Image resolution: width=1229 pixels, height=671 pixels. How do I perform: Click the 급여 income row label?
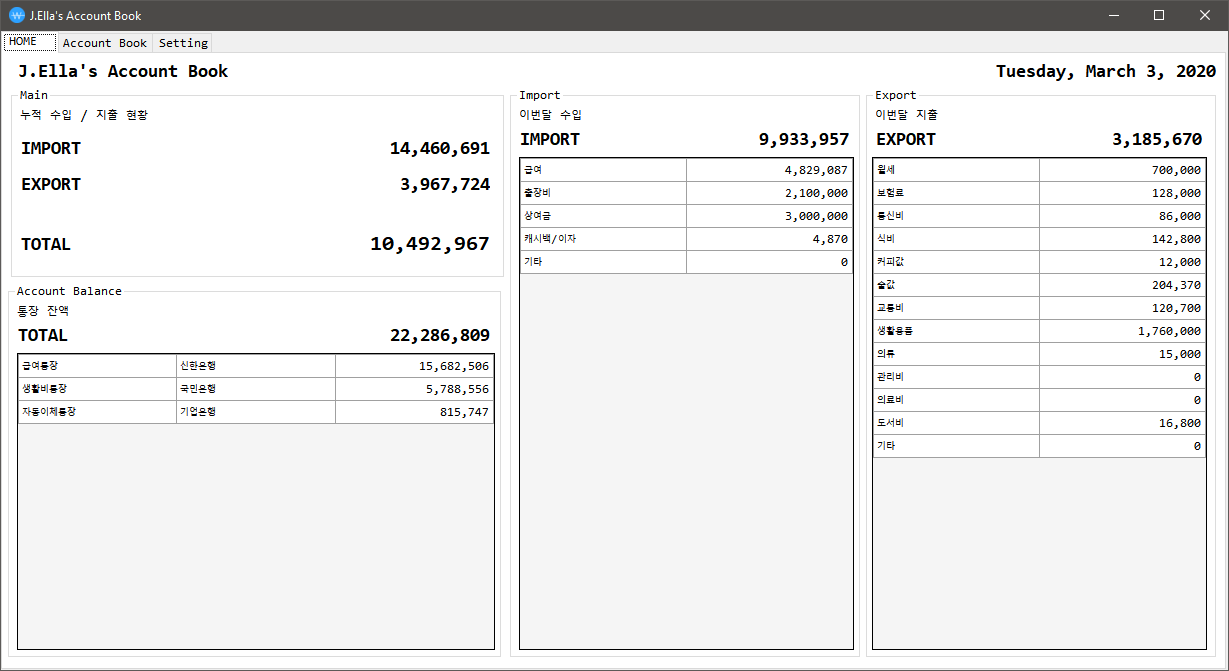click(x=603, y=170)
